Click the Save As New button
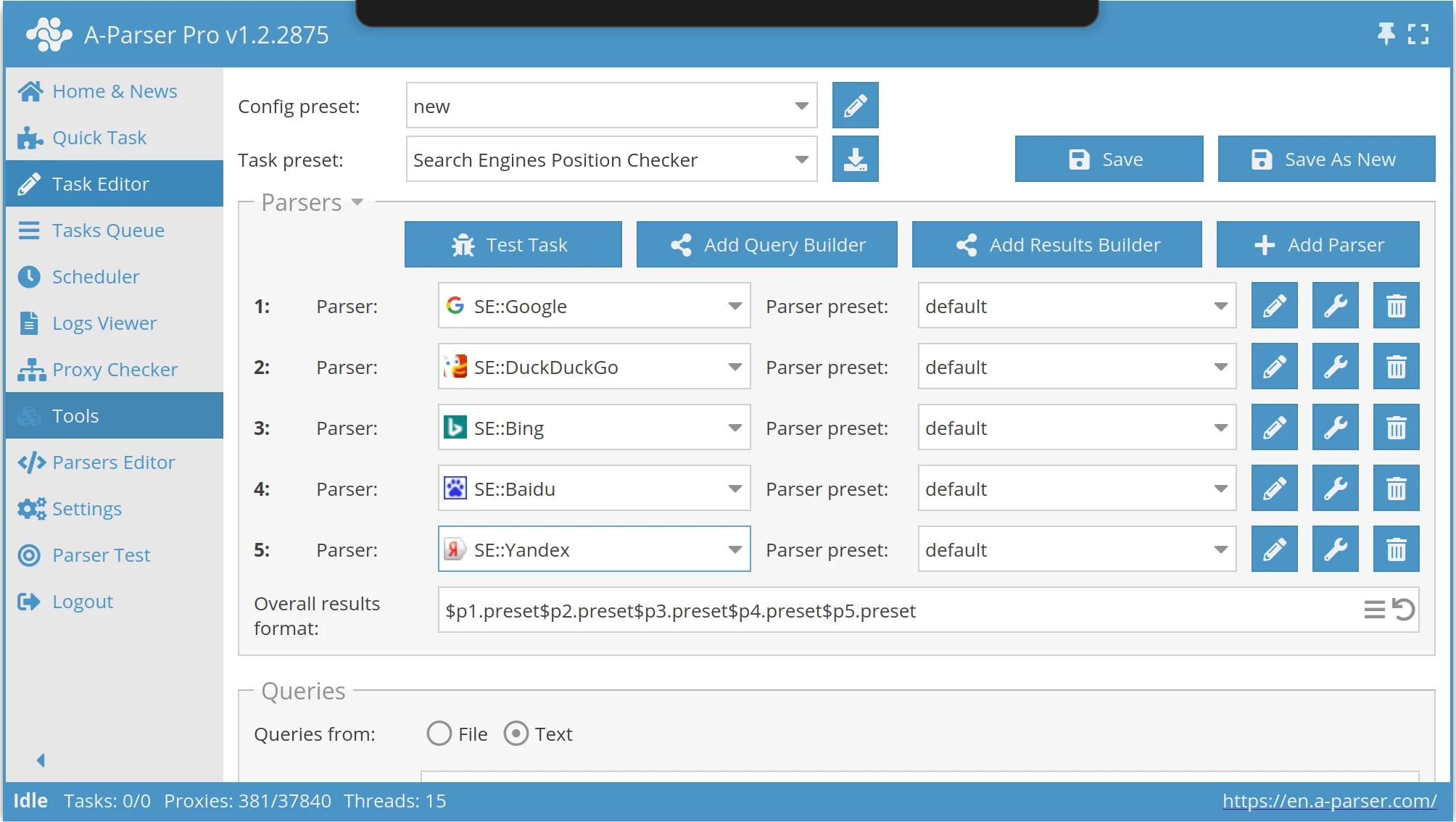Image resolution: width=1456 pixels, height=822 pixels. pos(1325,159)
